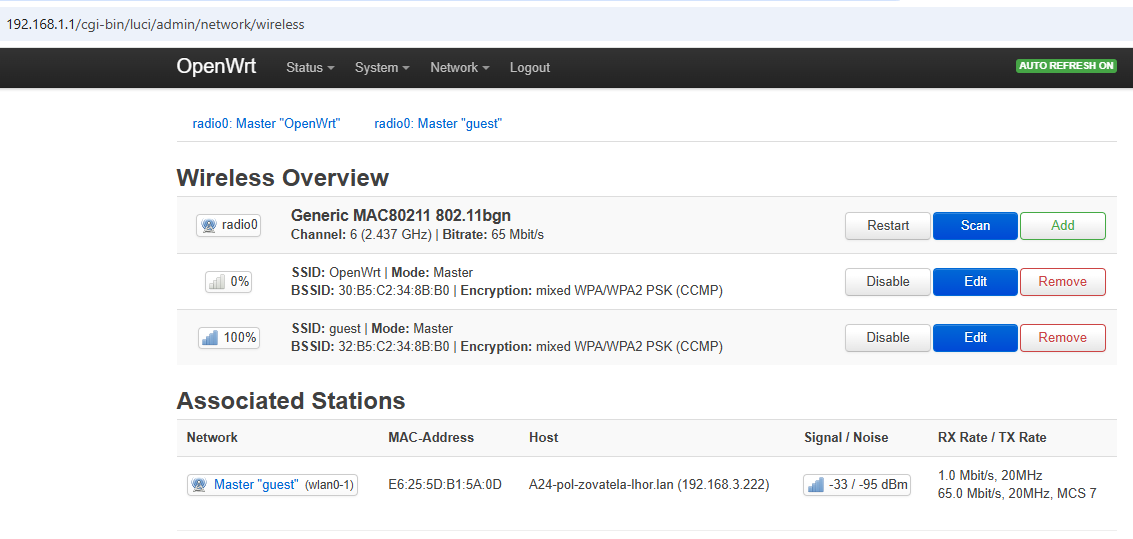The width and height of the screenshot is (1133, 539).
Task: Click Logout in the top navigation
Action: pyautogui.click(x=530, y=67)
